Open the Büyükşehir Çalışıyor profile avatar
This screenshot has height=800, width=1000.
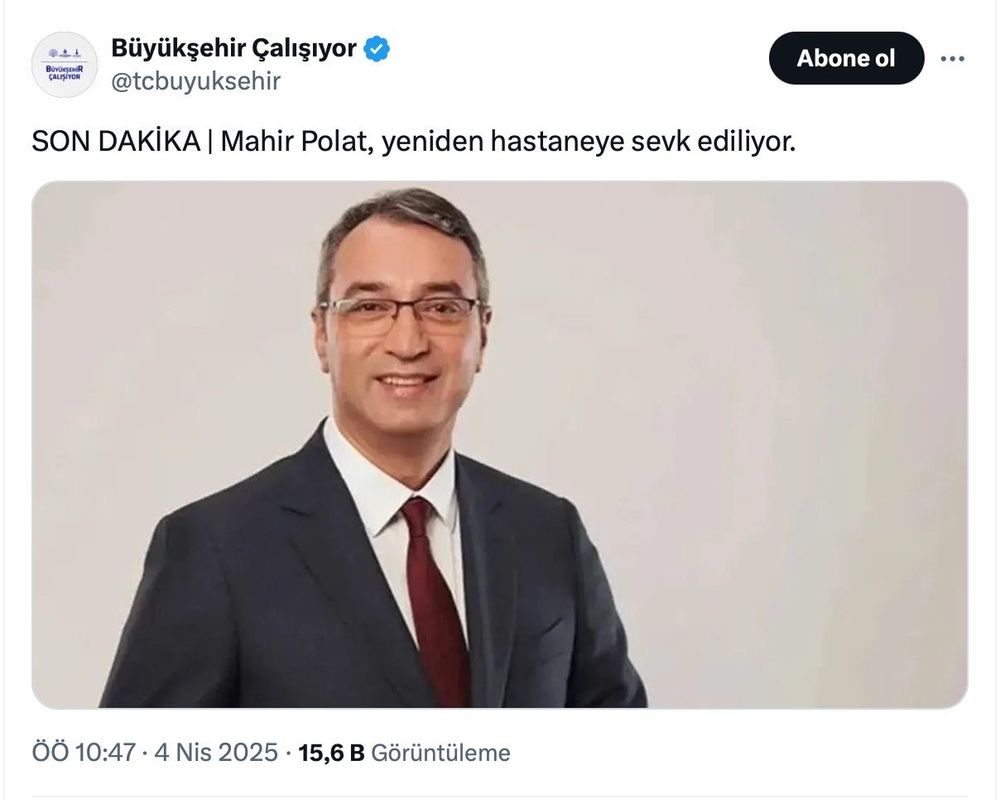tap(64, 64)
